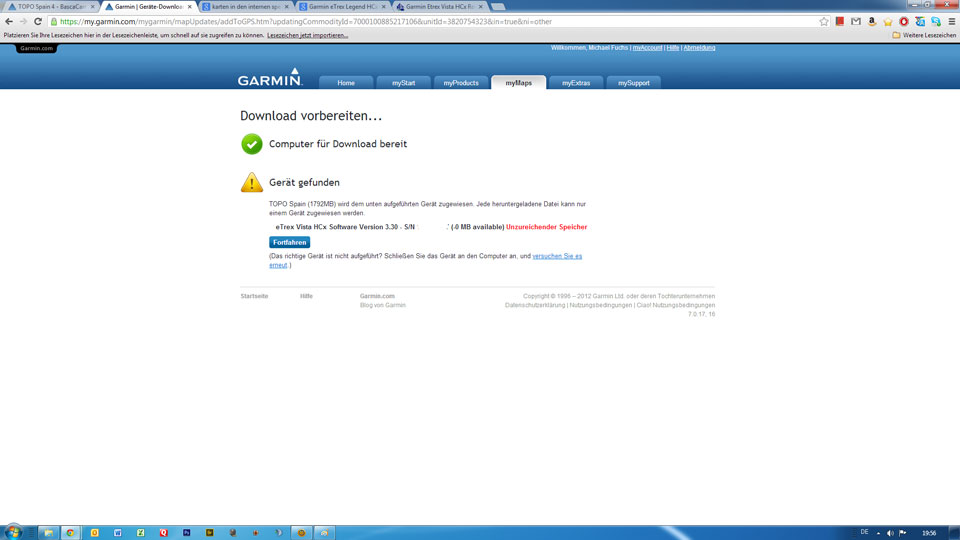Switch to the TOPO Spain 4 - BaseCamp tab
Image resolution: width=960 pixels, height=540 pixels.
pyautogui.click(x=51, y=7)
